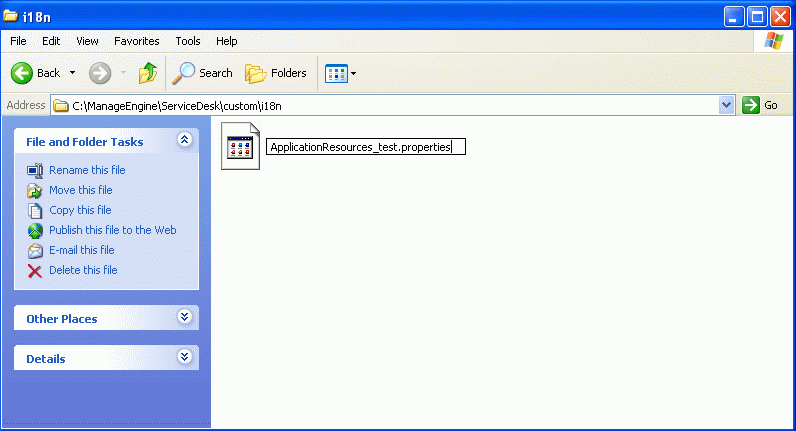Close the i18n window
Image resolution: width=796 pixels, height=431 pixels.
pyautogui.click(x=780, y=17)
